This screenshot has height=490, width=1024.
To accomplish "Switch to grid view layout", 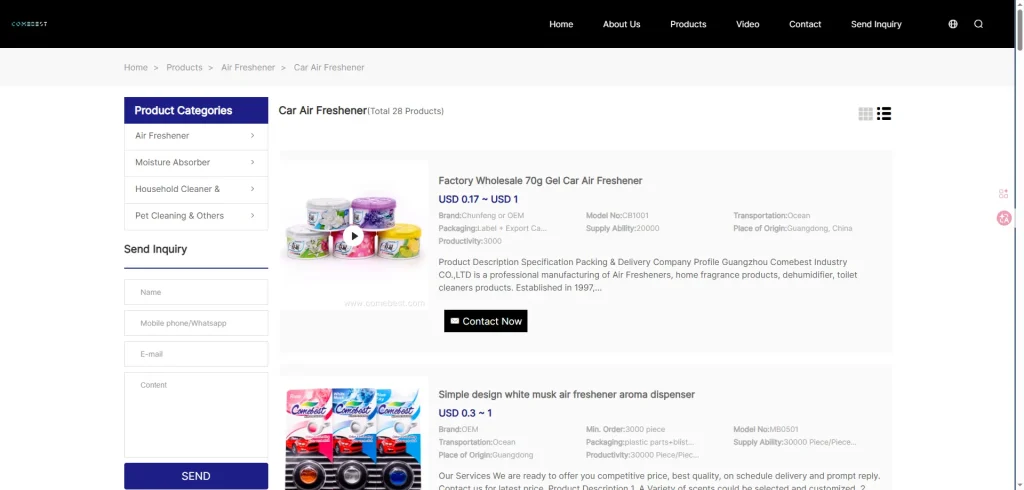I will [865, 114].
